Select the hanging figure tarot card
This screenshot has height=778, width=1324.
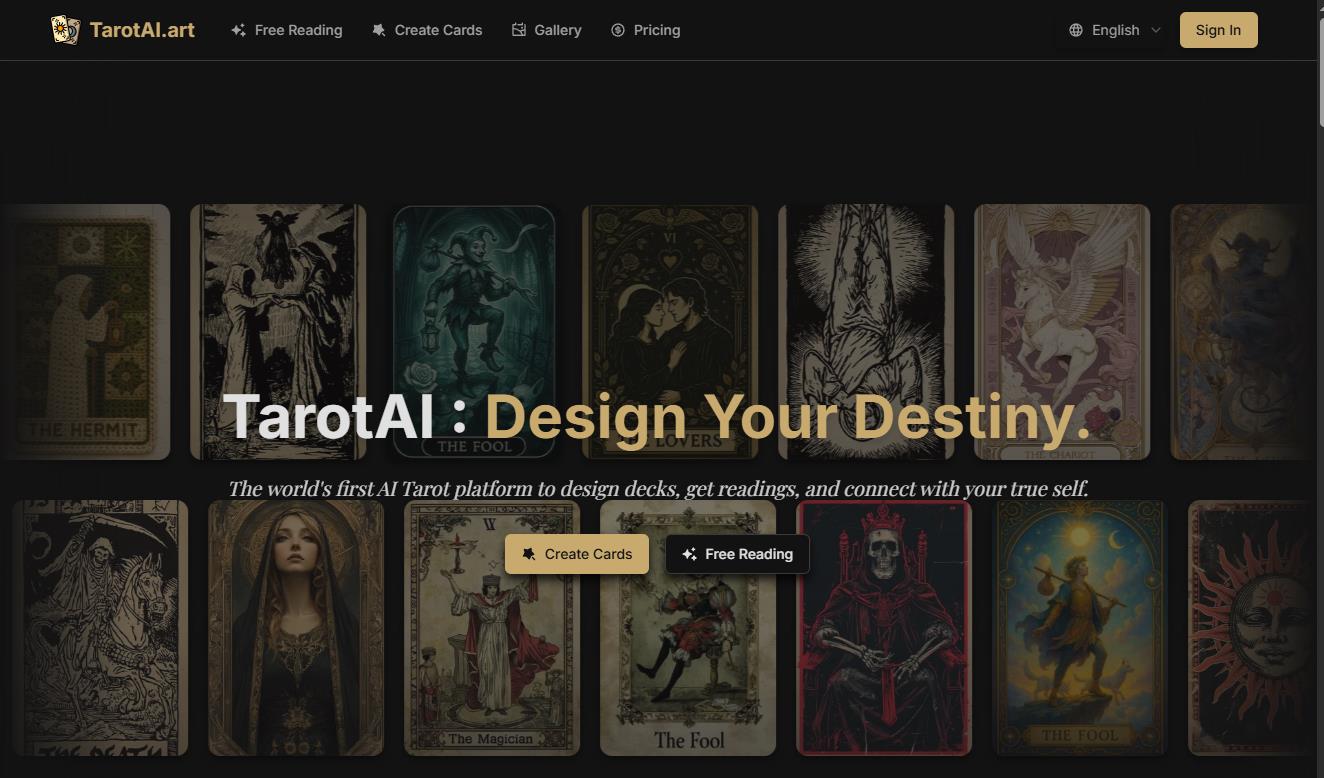coord(866,332)
